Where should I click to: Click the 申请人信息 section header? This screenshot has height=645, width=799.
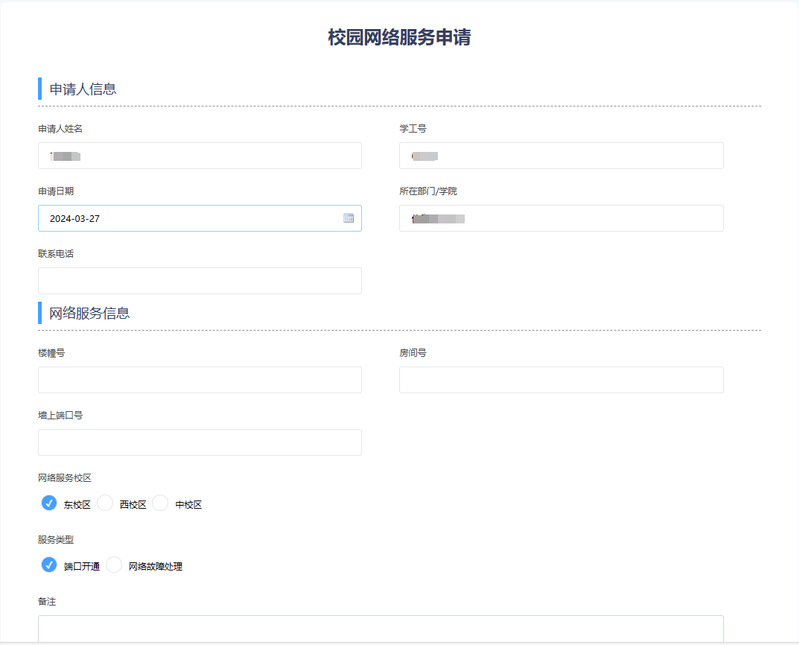83,89
